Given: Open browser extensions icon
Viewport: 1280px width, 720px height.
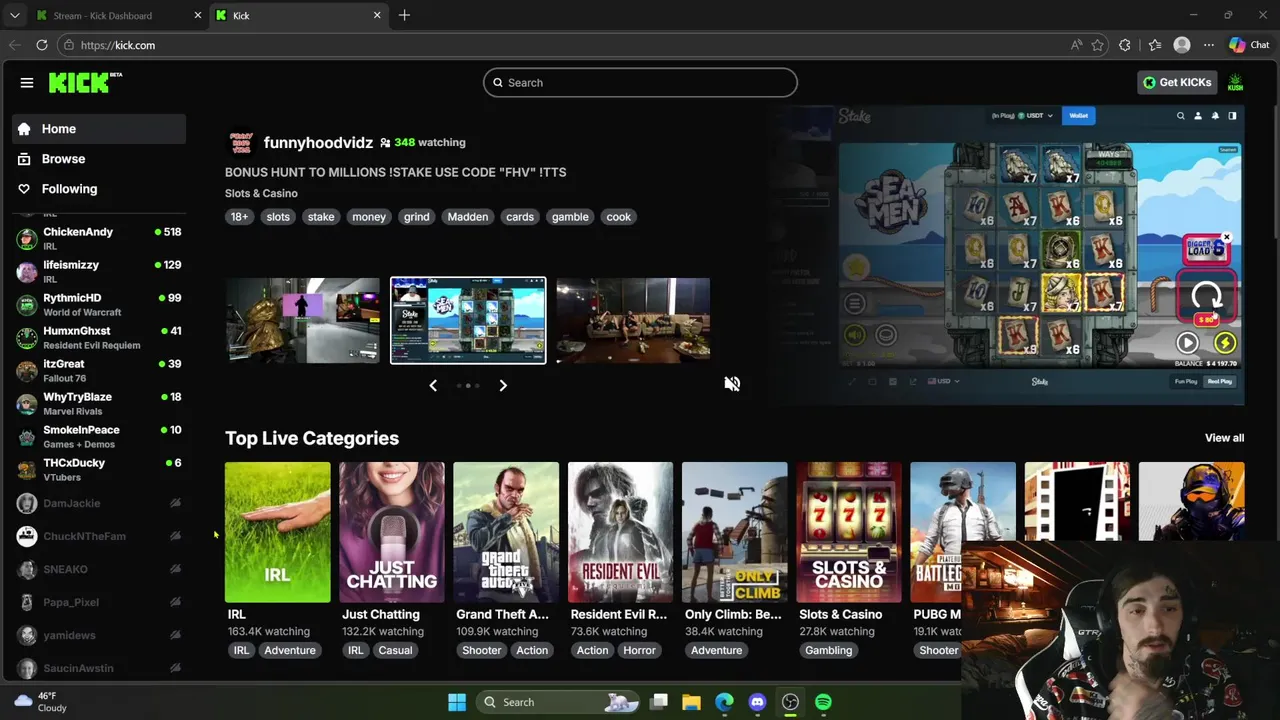Looking at the screenshot, I should click(x=1125, y=45).
